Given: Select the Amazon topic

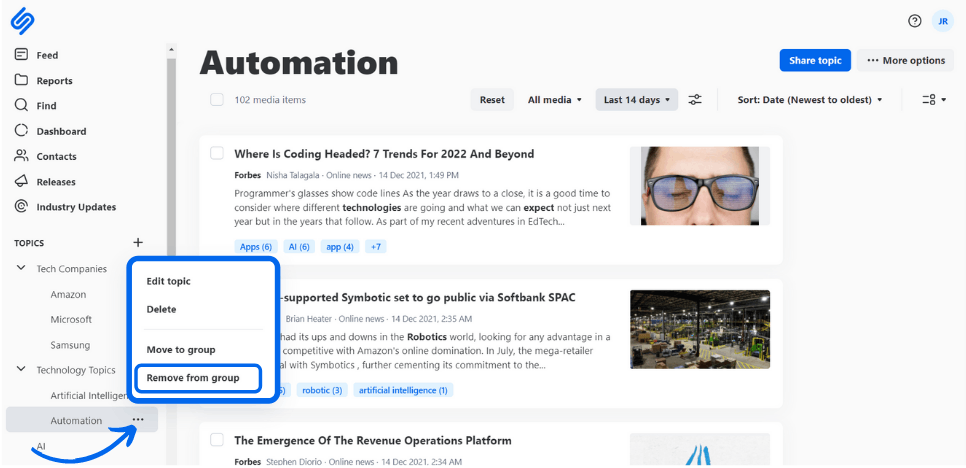Looking at the screenshot, I should pos(68,294).
